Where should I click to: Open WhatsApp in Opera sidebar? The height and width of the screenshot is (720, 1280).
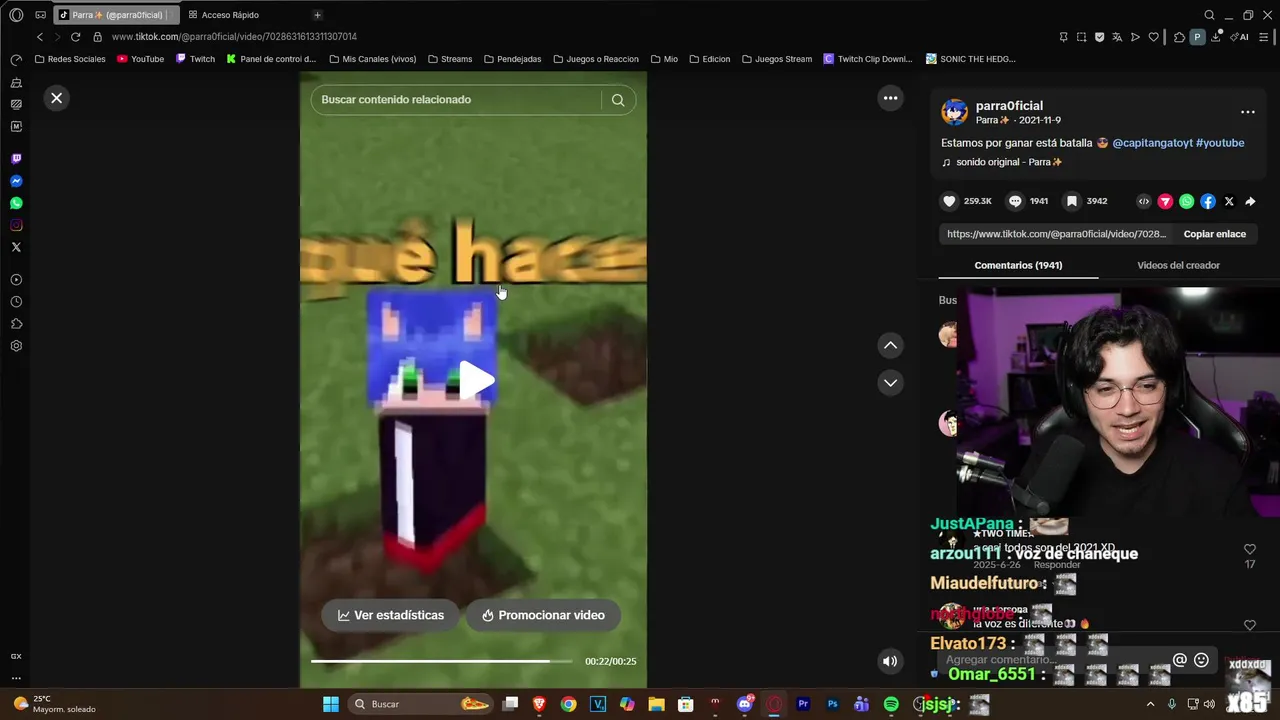pos(16,203)
